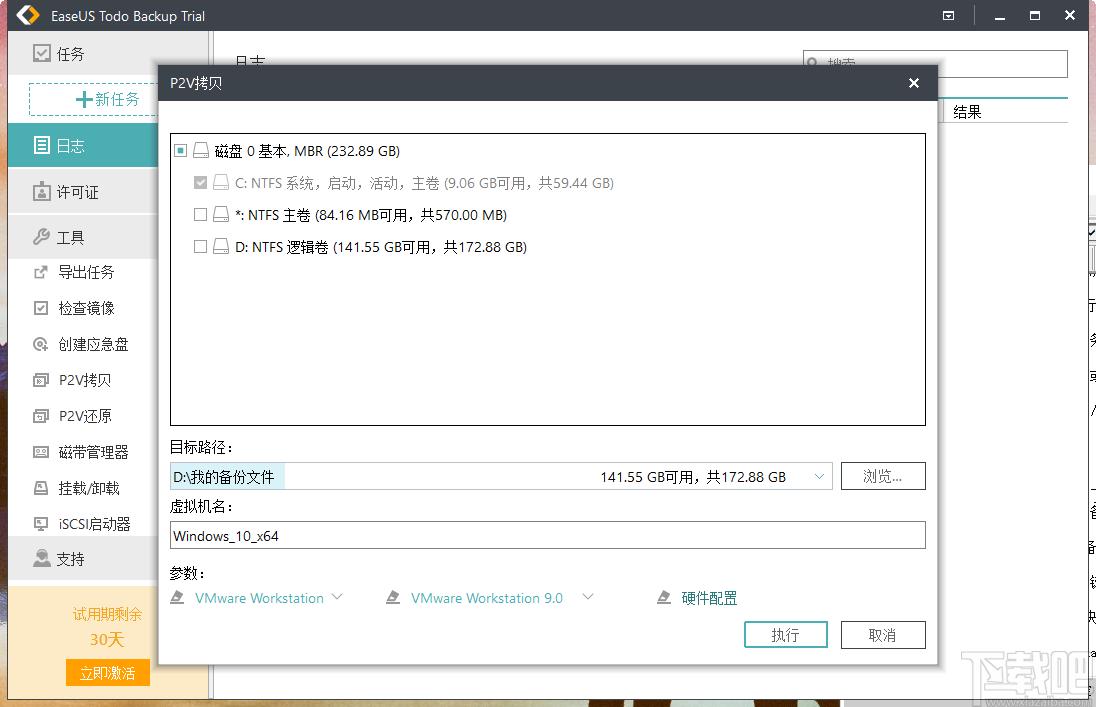Viewport: 1096px width, 707px height.
Task: Click the edit icon beside 硬件配置
Action: coord(664,598)
